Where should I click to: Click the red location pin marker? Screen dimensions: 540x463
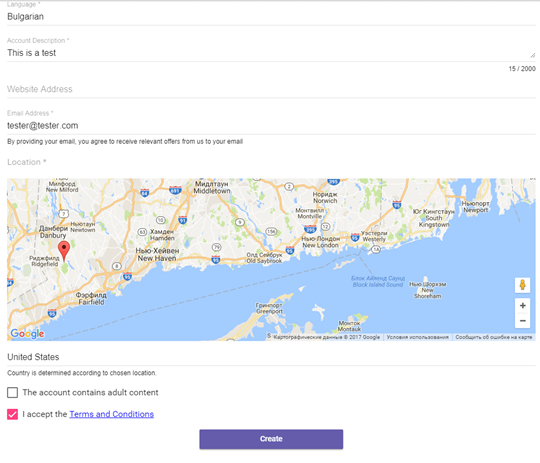(x=64, y=251)
